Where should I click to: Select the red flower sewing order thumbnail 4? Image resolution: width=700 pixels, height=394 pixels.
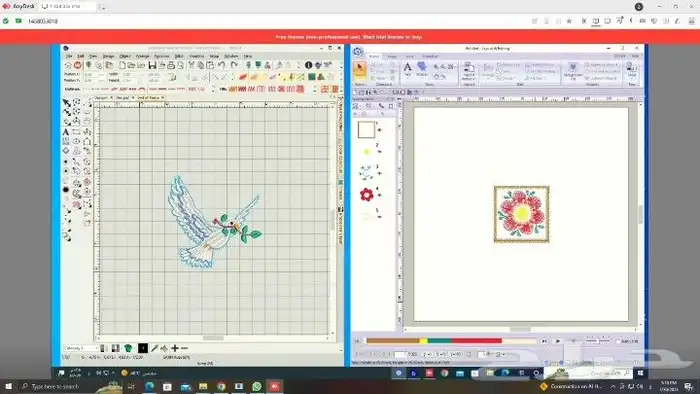pyautogui.click(x=366, y=195)
